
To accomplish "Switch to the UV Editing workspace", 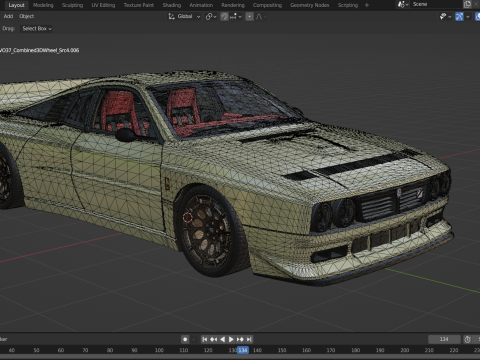I will coord(103,5).
